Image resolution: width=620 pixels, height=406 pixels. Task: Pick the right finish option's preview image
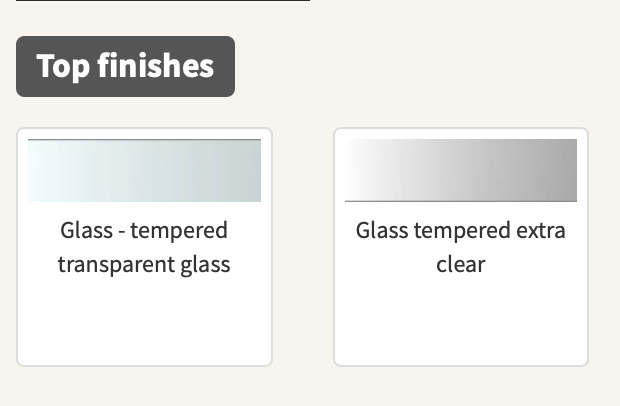460,171
